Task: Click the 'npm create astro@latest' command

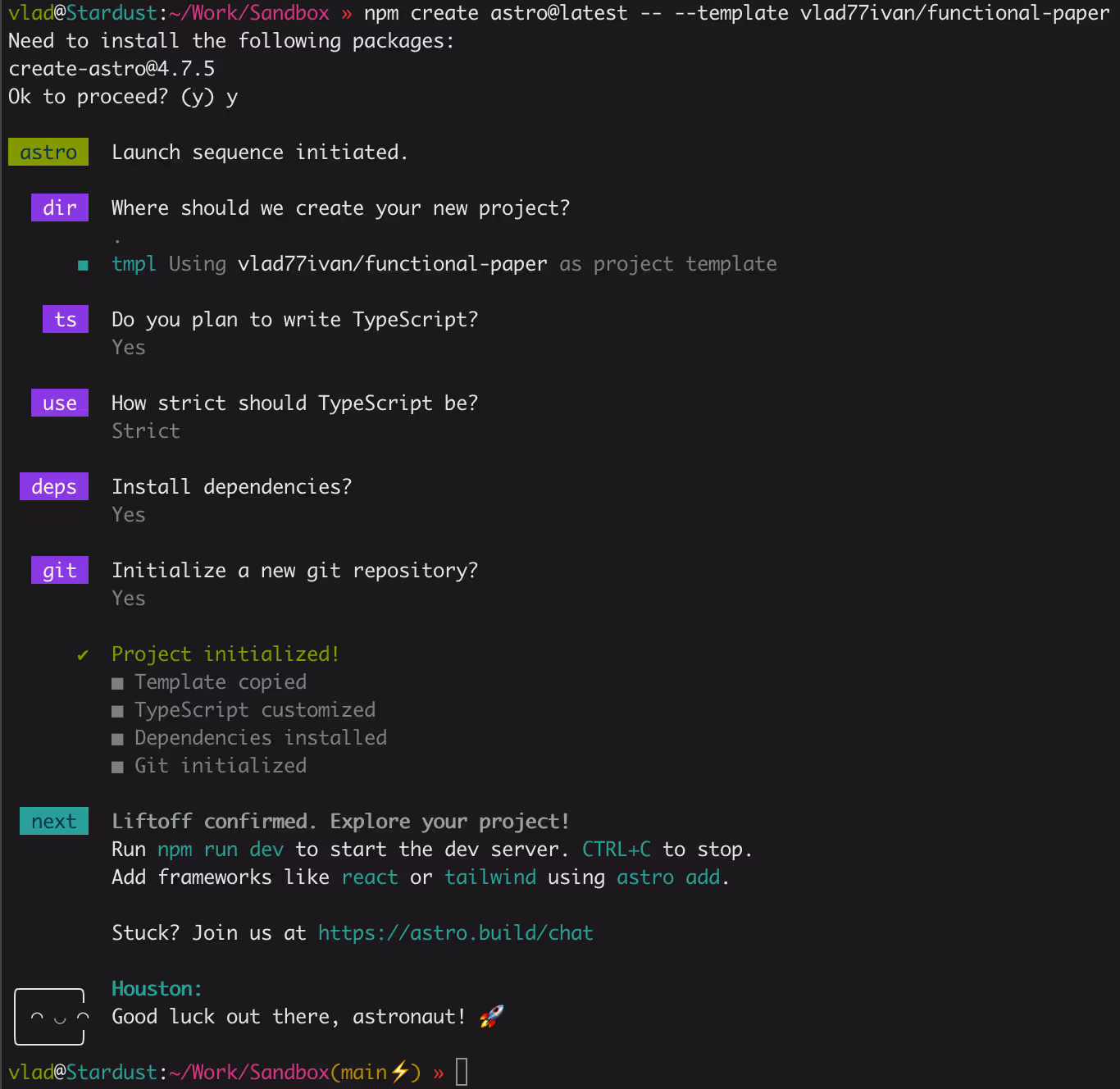Action: [495, 13]
